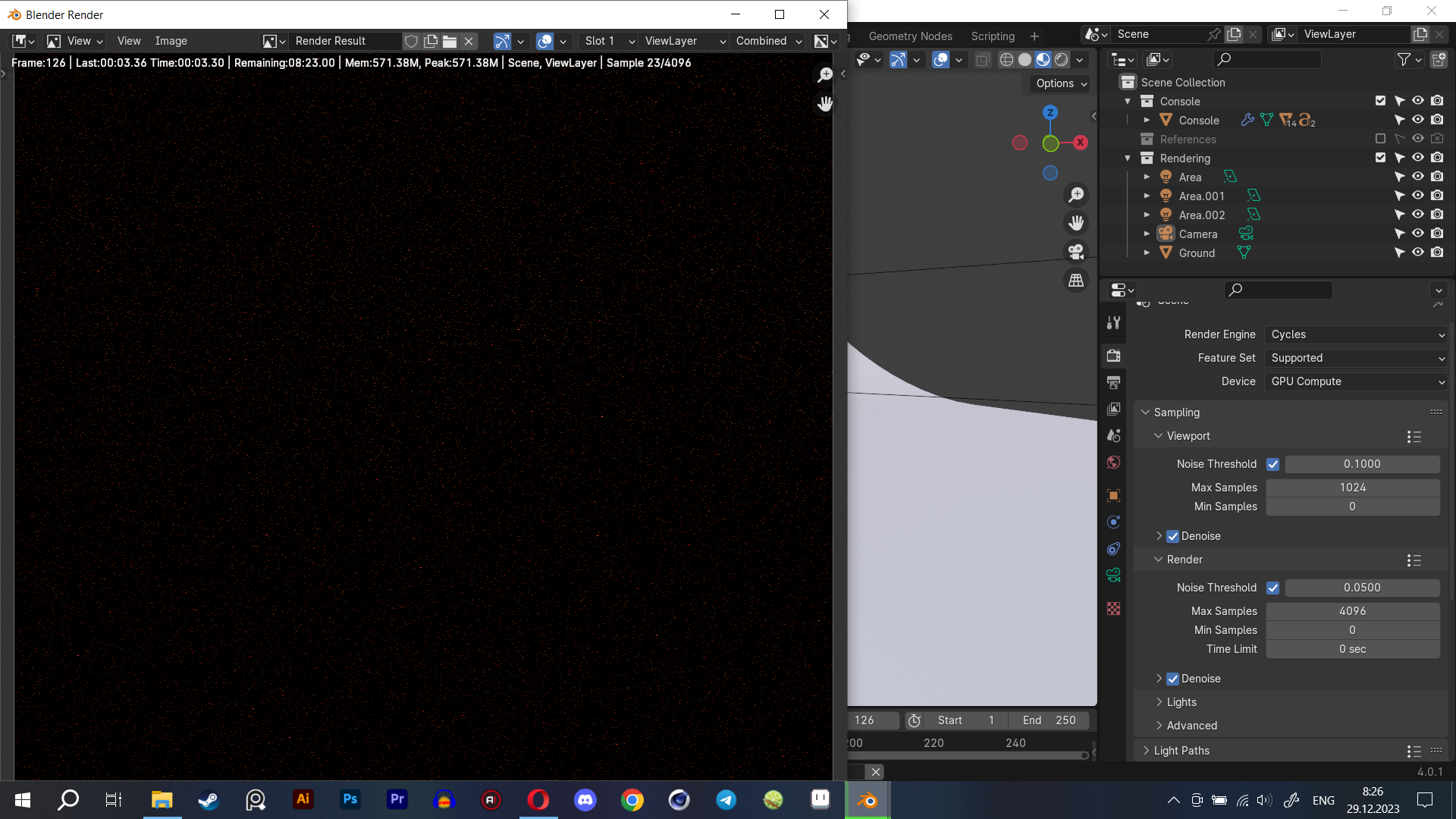
Task: Open Photoshop from the taskbar
Action: (350, 799)
